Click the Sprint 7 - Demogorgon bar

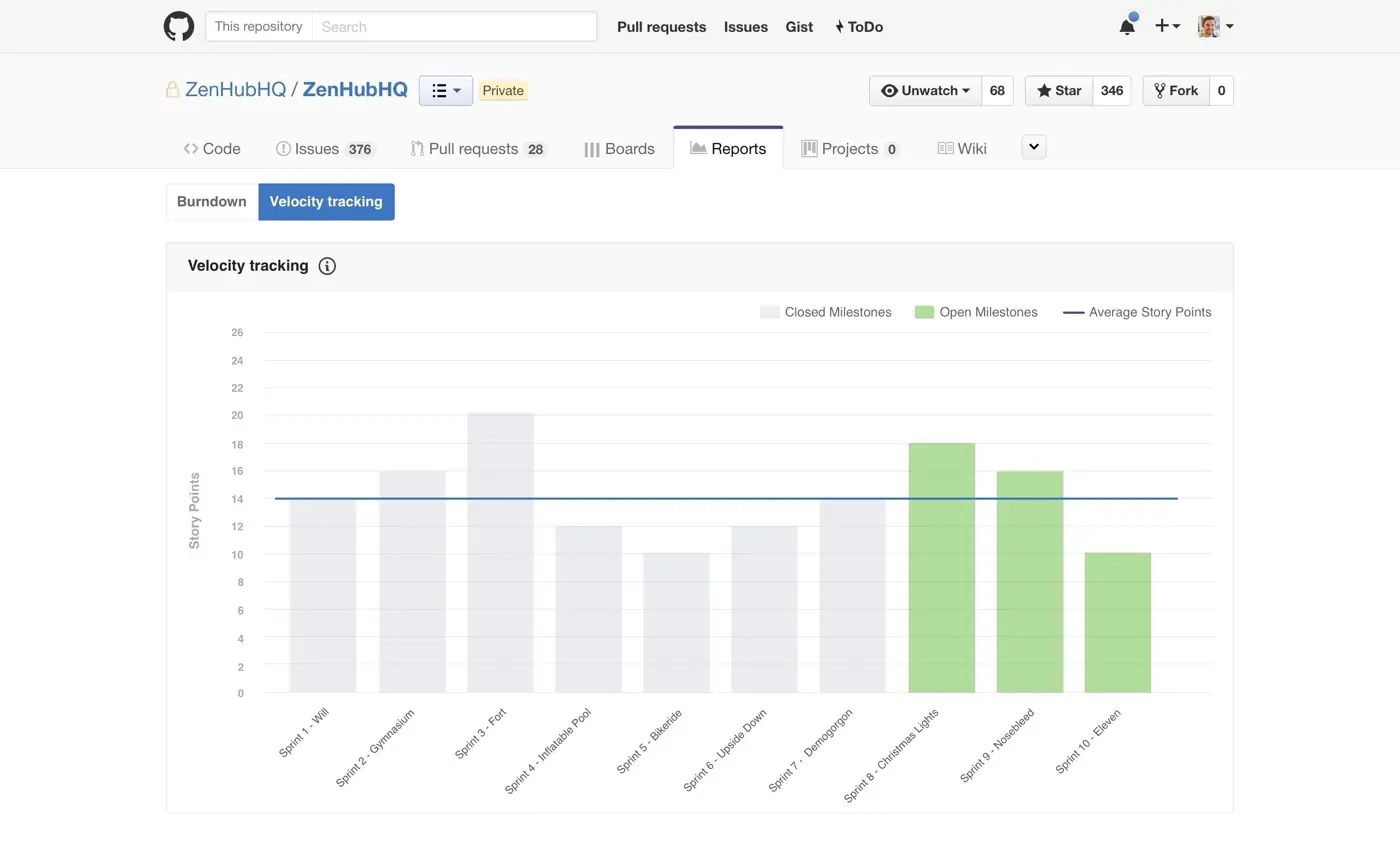pyautogui.click(x=853, y=596)
